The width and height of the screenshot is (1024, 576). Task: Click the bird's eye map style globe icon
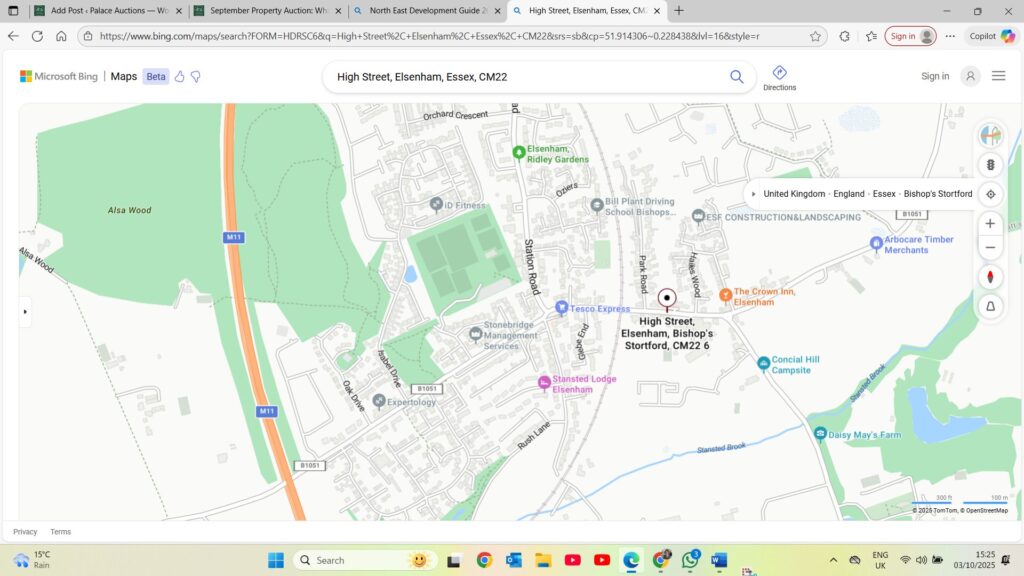tap(990, 135)
